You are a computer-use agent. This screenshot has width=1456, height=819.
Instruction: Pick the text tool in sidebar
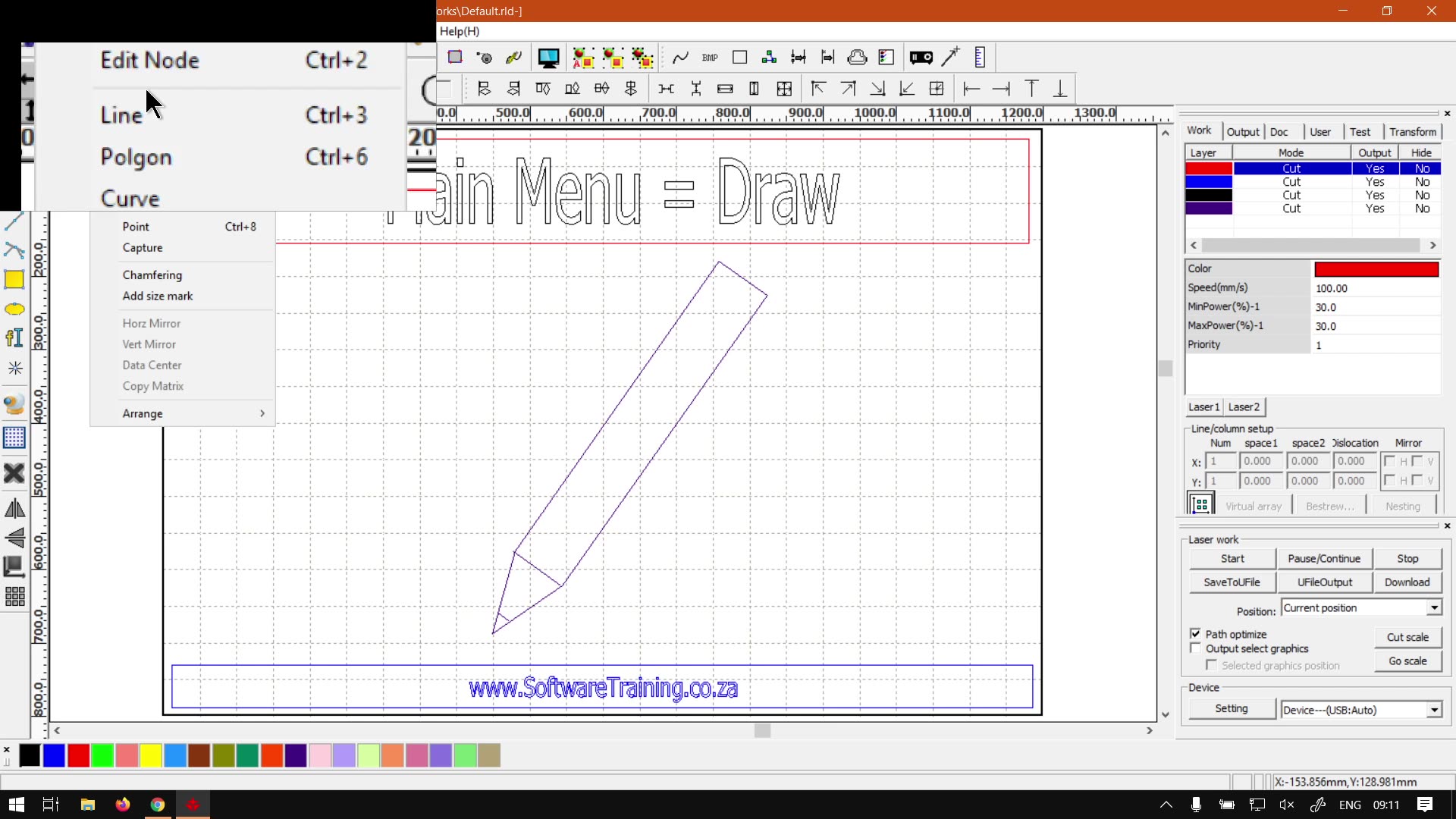pos(14,338)
